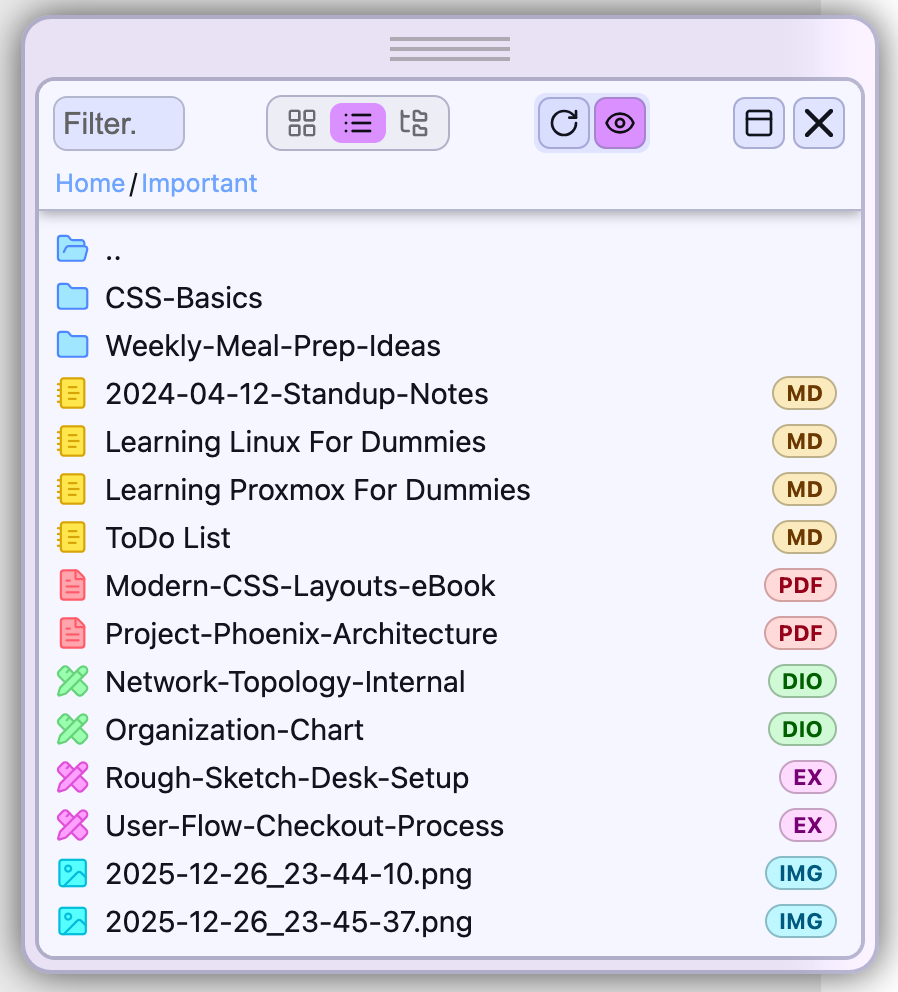Click the Network-Topology-Internal diagram icon

[72, 682]
